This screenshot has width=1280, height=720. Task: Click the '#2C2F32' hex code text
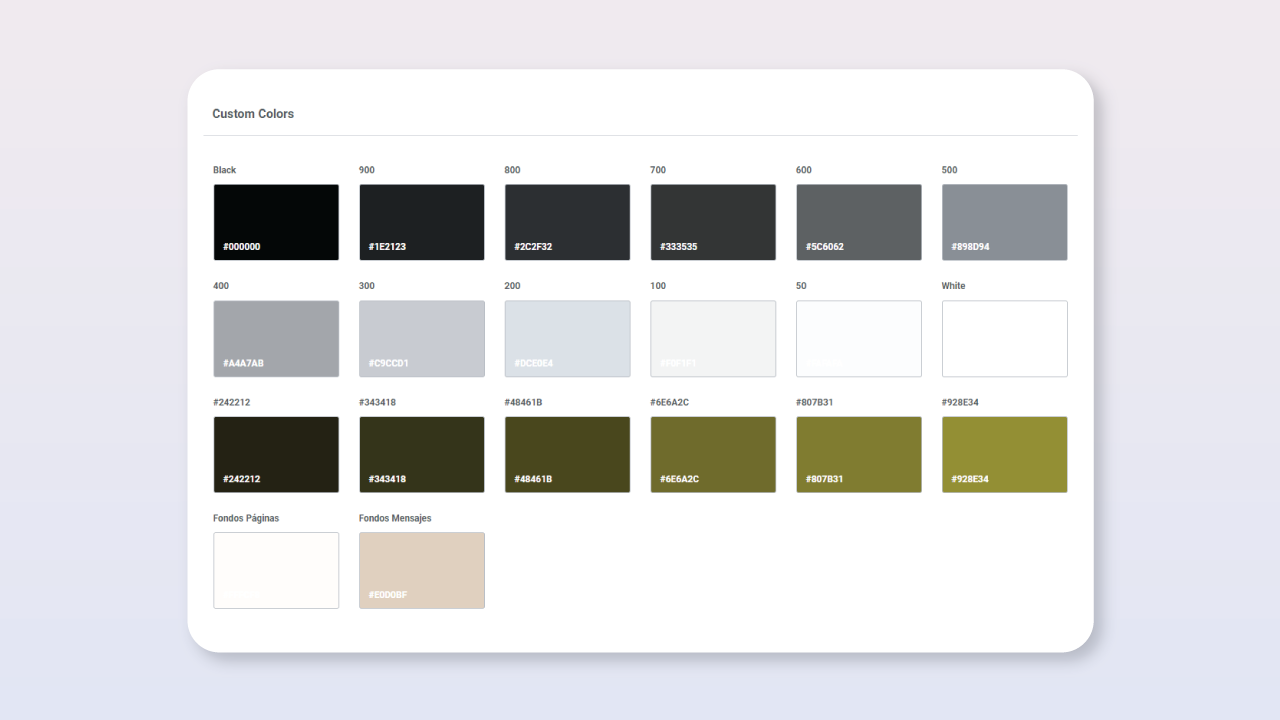533,247
